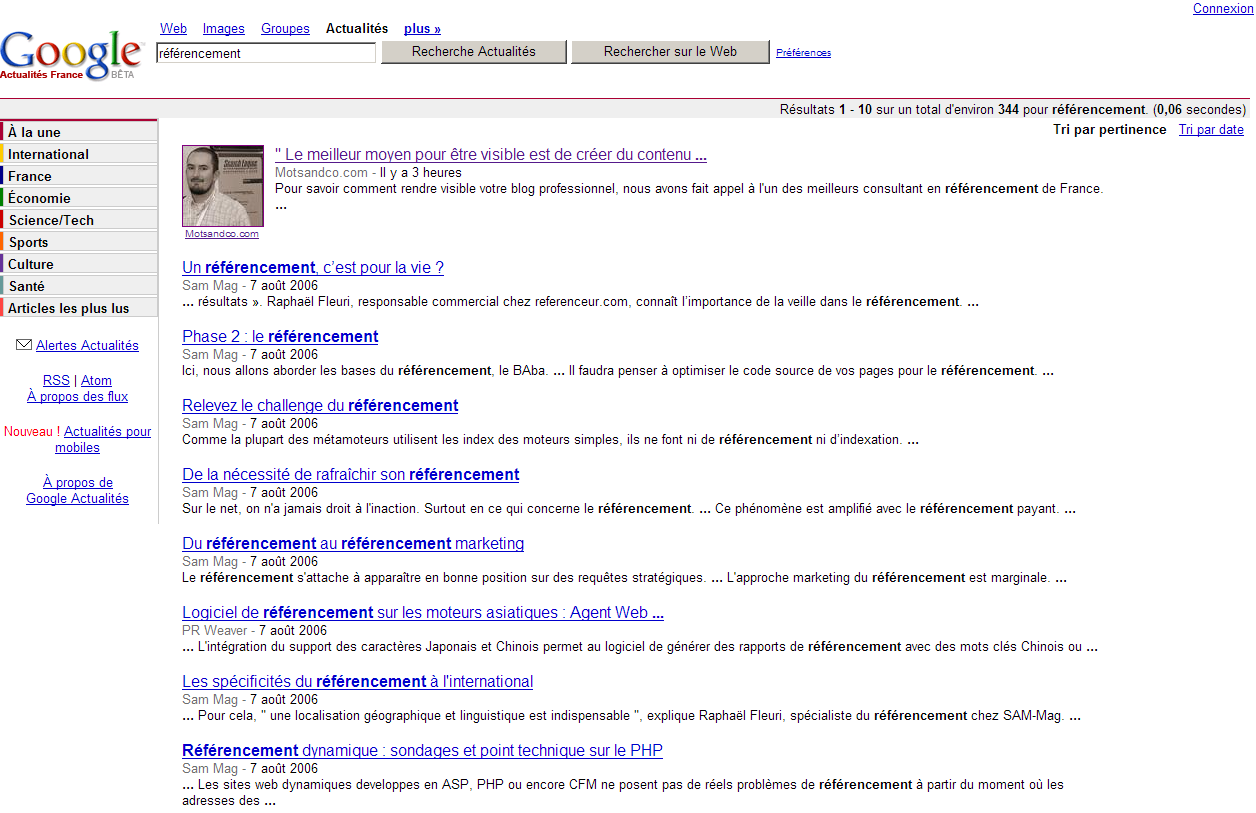
Task: Select the À la une section
Action: click(79, 132)
